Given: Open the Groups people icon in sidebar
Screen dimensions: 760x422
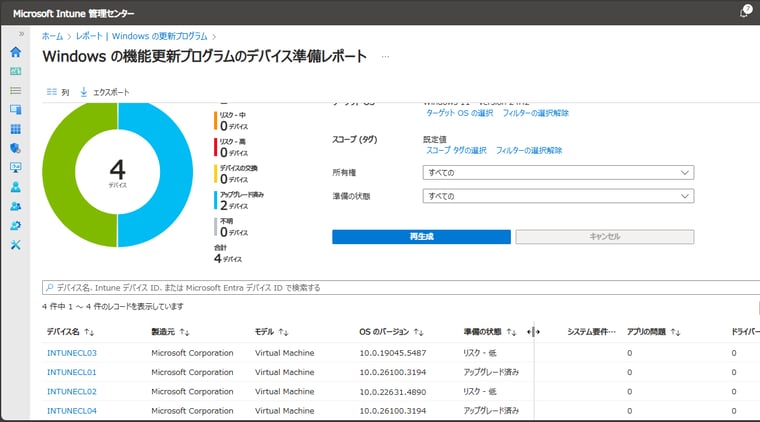Looking at the screenshot, I should [x=16, y=206].
